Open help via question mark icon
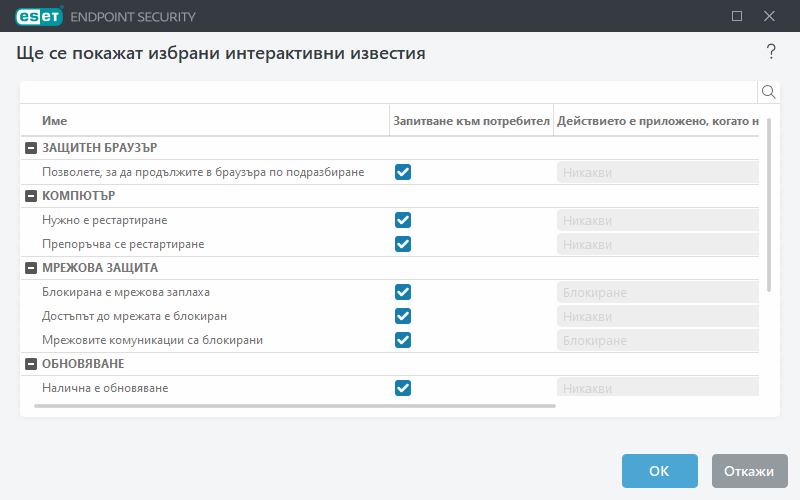 click(771, 52)
